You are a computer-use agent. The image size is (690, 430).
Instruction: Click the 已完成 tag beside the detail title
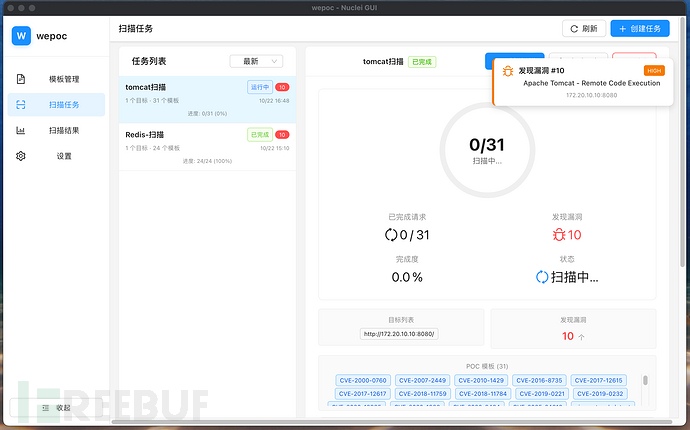click(x=422, y=62)
